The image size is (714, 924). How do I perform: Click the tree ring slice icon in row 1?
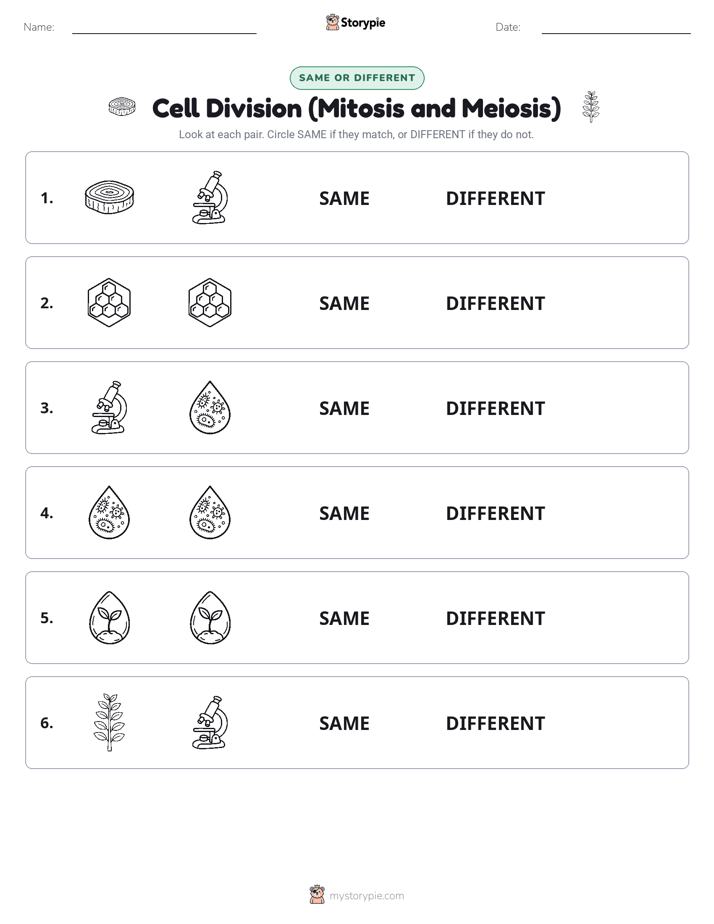coord(109,197)
